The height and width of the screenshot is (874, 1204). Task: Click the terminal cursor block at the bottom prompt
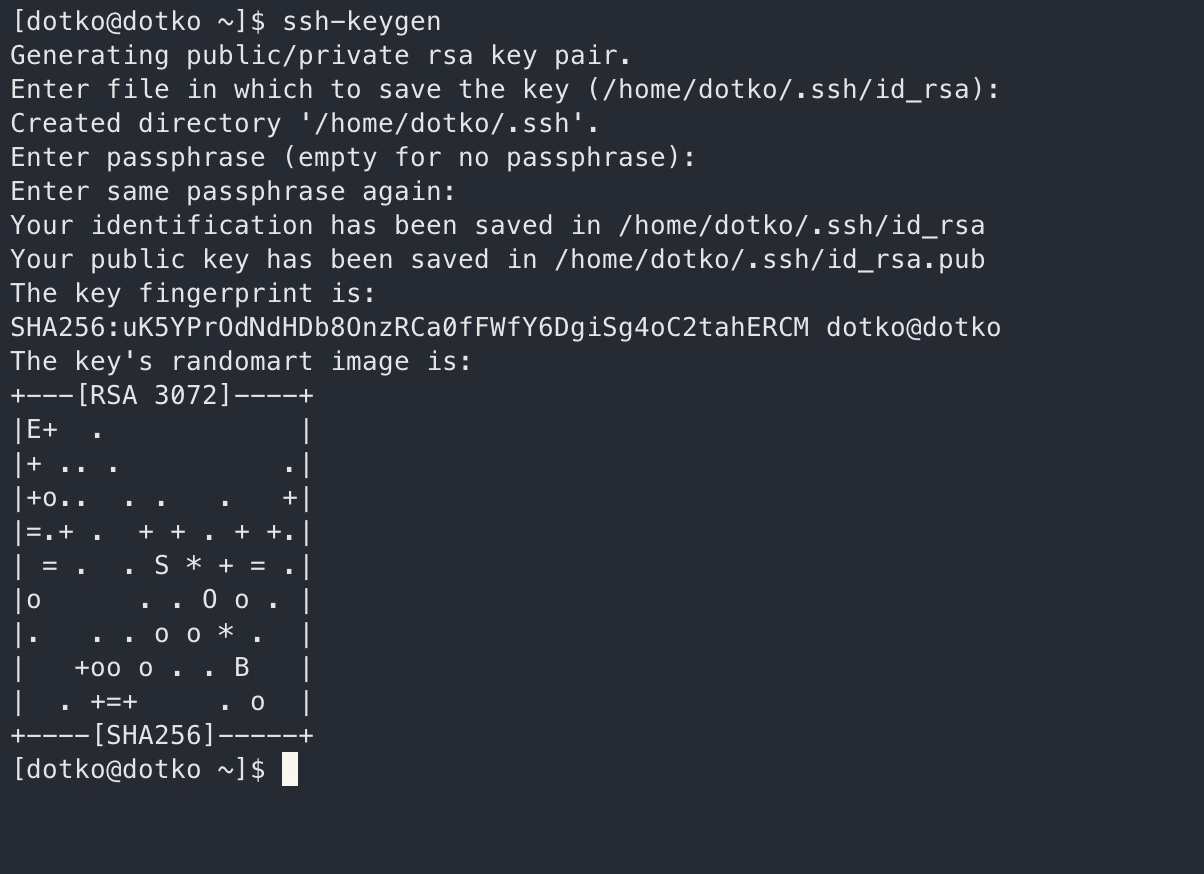point(290,769)
